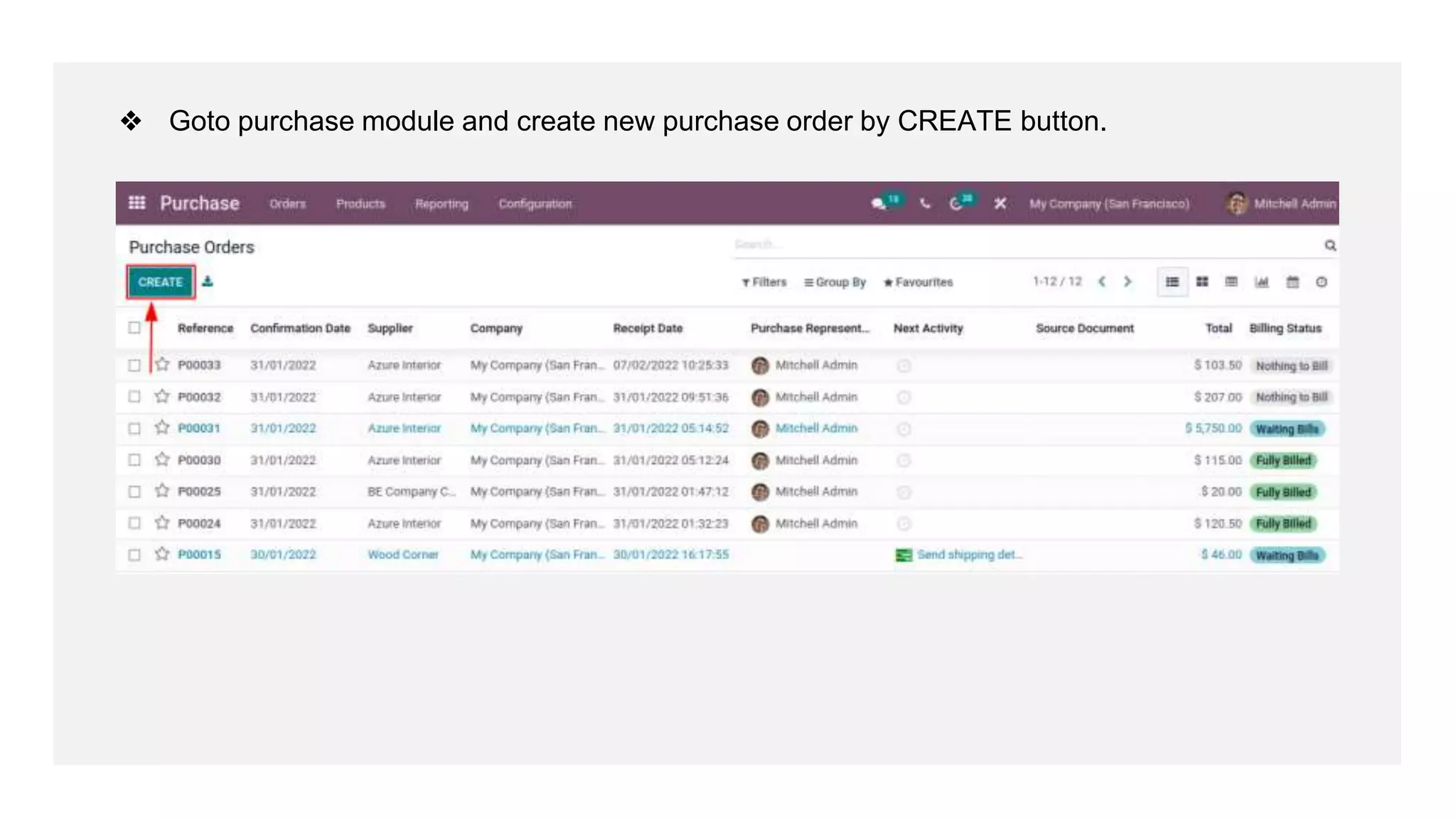Check the box for P00024
The image size is (1456, 819).
134,523
